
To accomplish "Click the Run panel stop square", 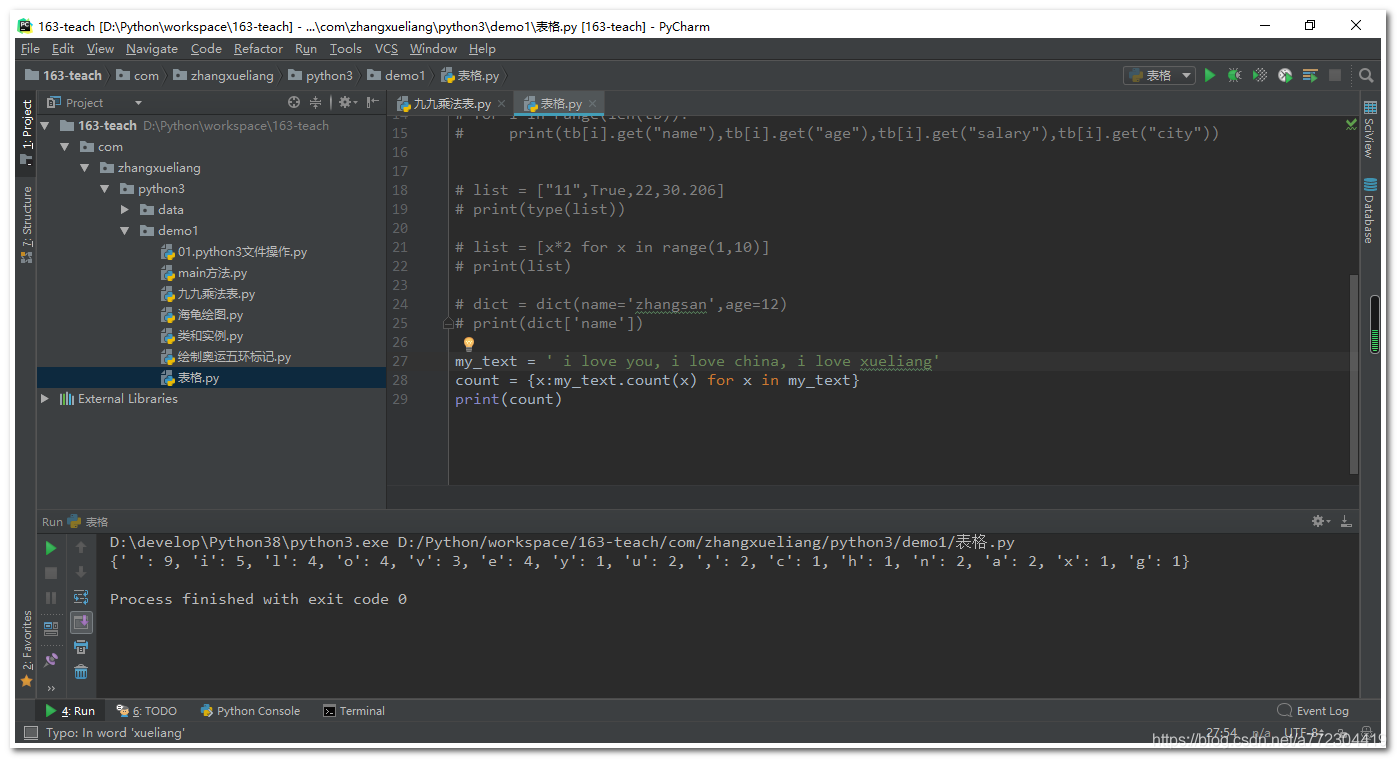I will (x=51, y=573).
